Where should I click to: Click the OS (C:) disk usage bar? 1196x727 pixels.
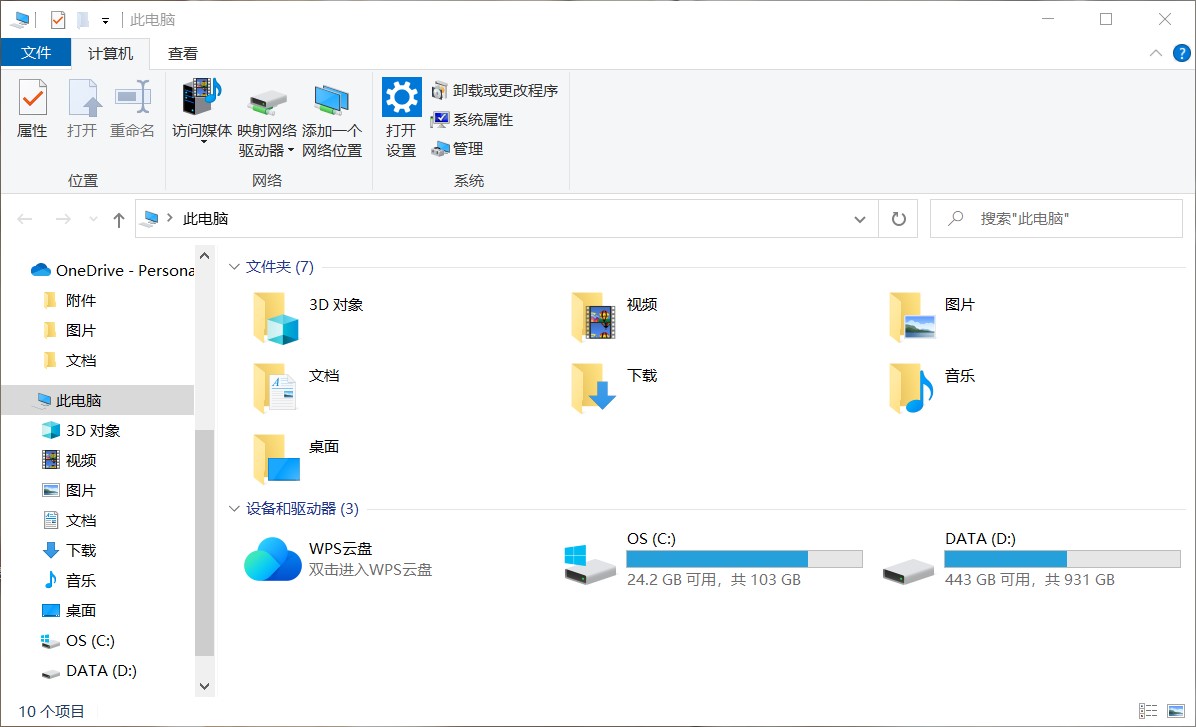point(744,558)
